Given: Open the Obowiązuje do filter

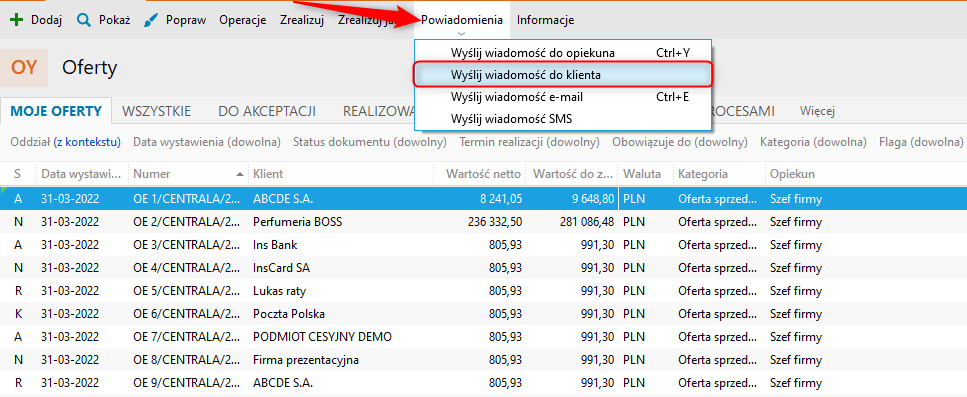Looking at the screenshot, I should tap(680, 142).
